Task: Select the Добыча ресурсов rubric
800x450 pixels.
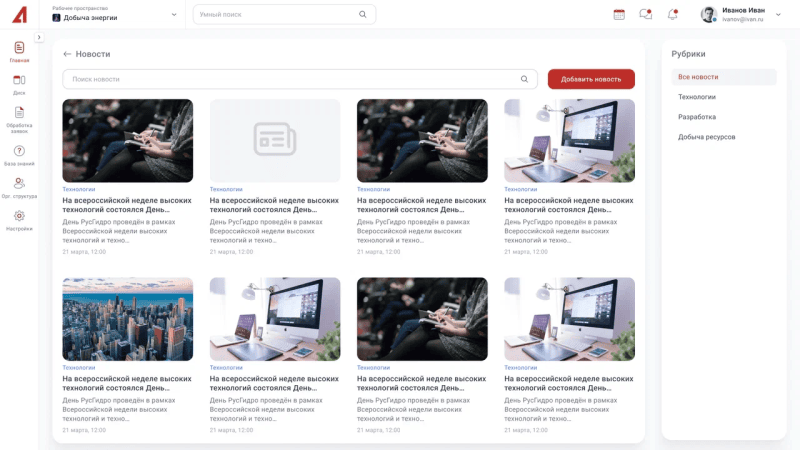Action: coord(707,137)
